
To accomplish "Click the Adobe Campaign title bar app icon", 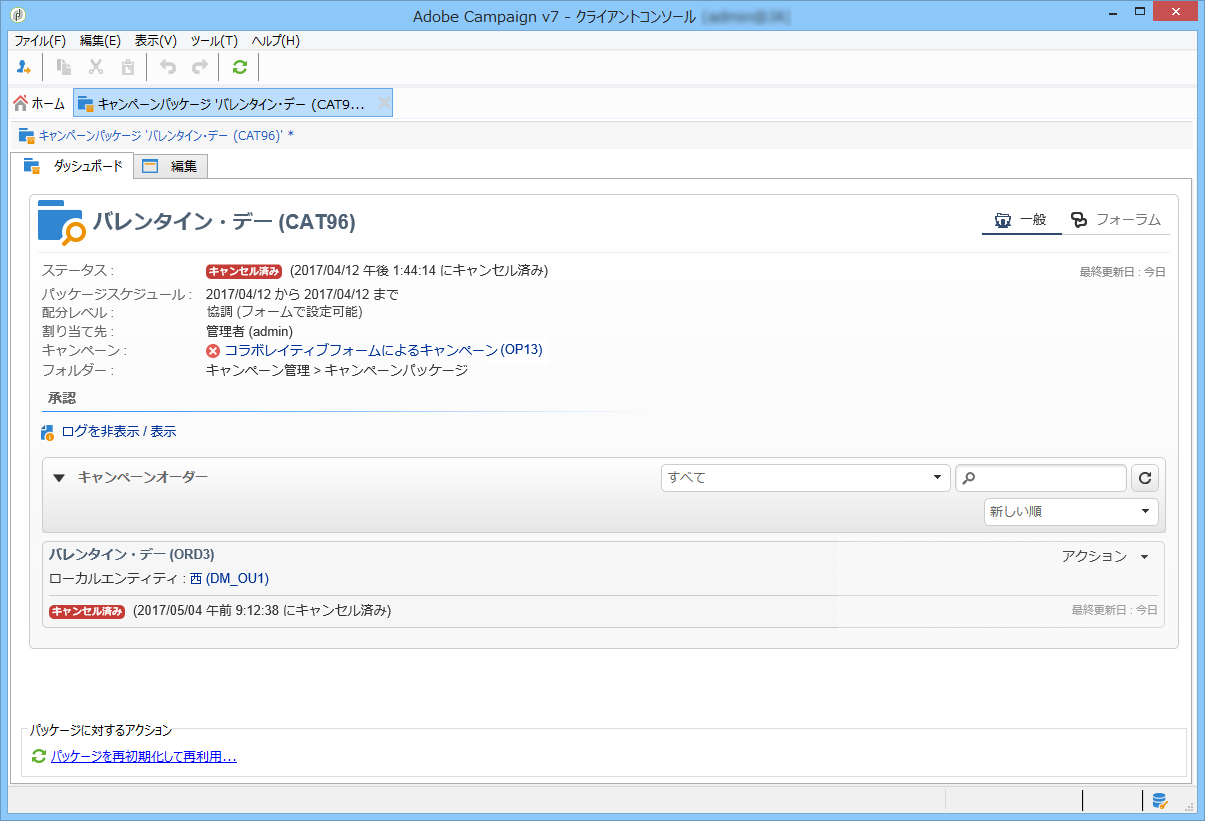I will coord(16,14).
